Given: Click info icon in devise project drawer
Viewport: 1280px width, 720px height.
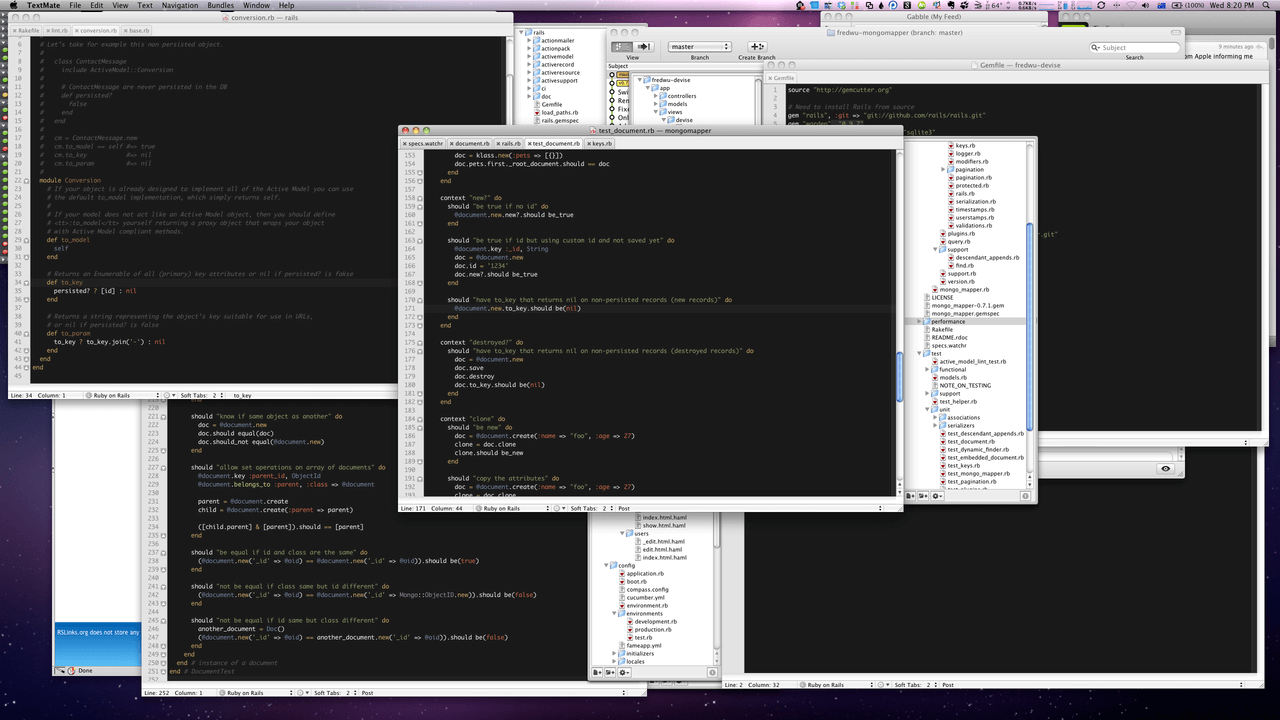Looking at the screenshot, I should point(712,672).
